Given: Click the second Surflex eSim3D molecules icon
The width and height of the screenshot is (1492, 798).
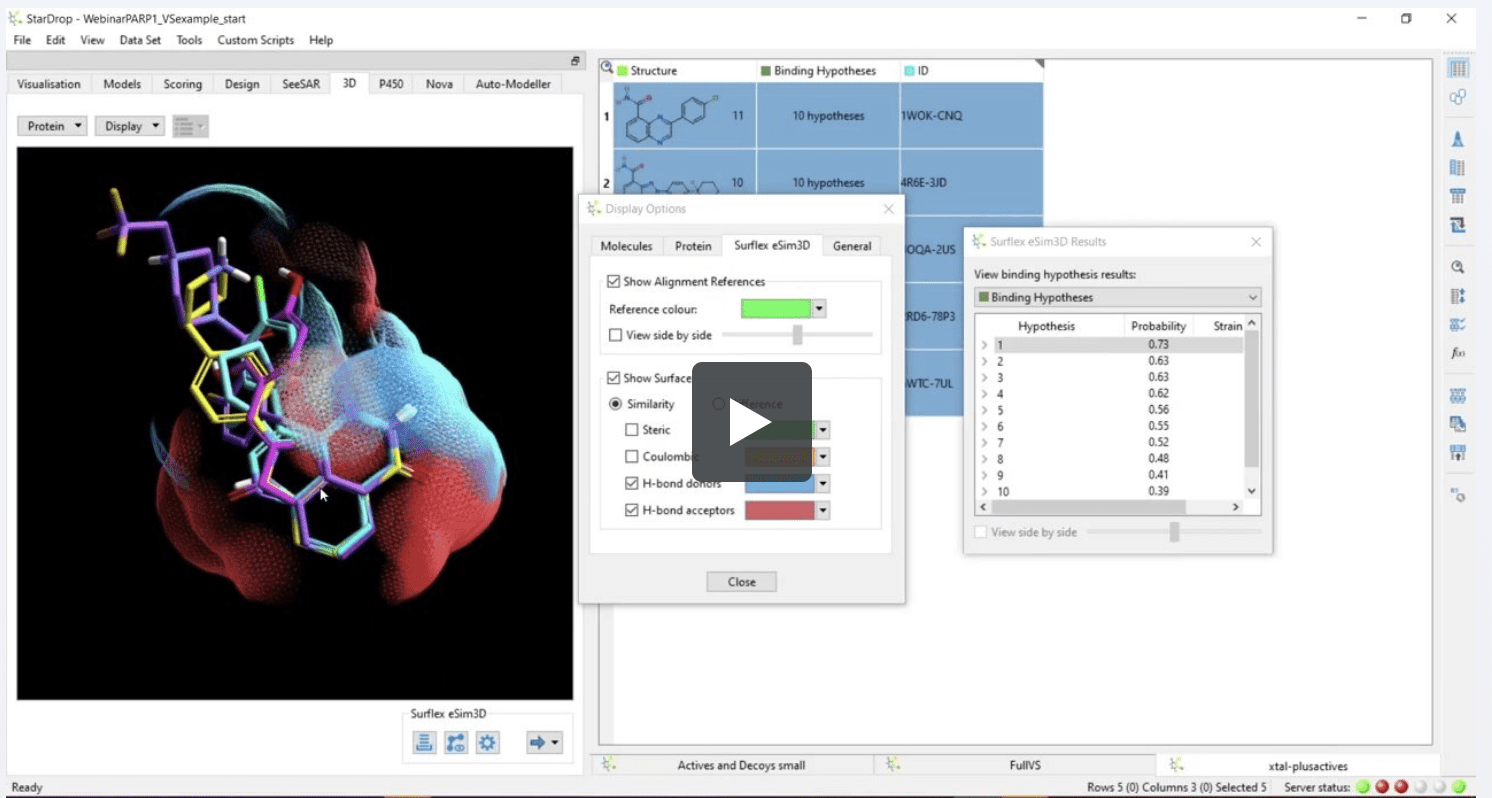Looking at the screenshot, I should (456, 742).
